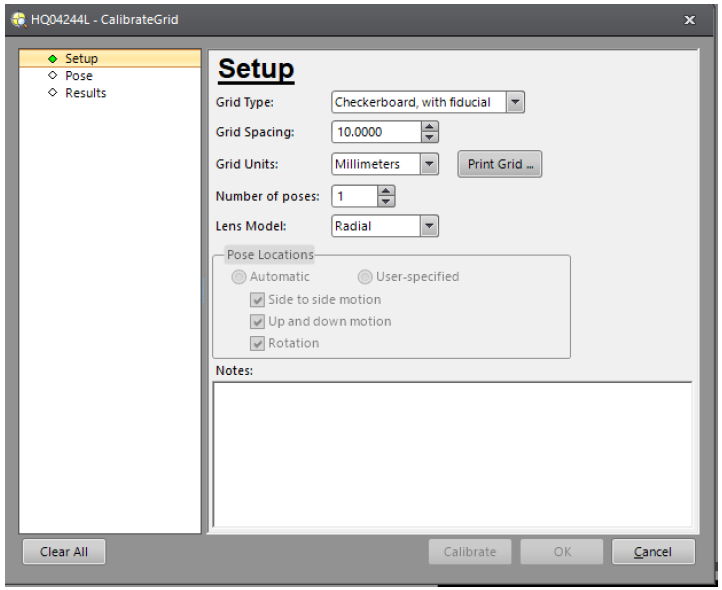Open the Pose step
The image size is (722, 590).
tap(79, 76)
